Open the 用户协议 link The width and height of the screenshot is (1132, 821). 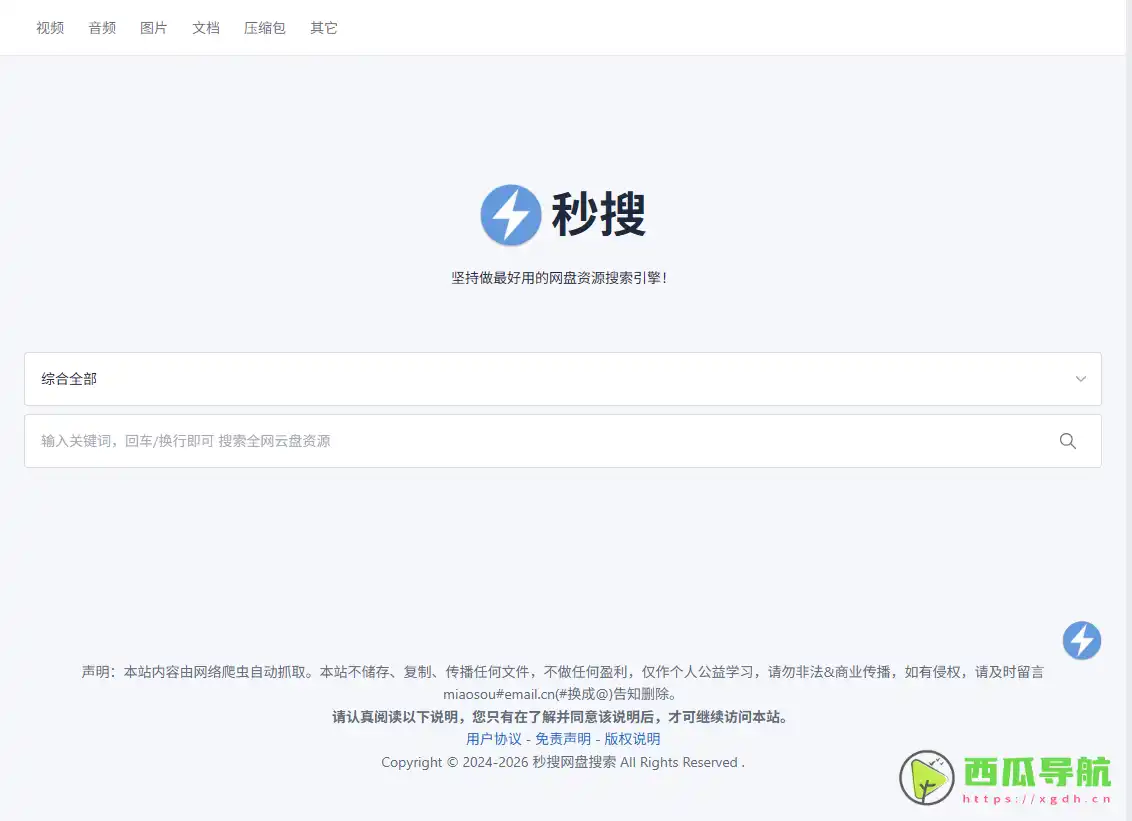coord(493,739)
